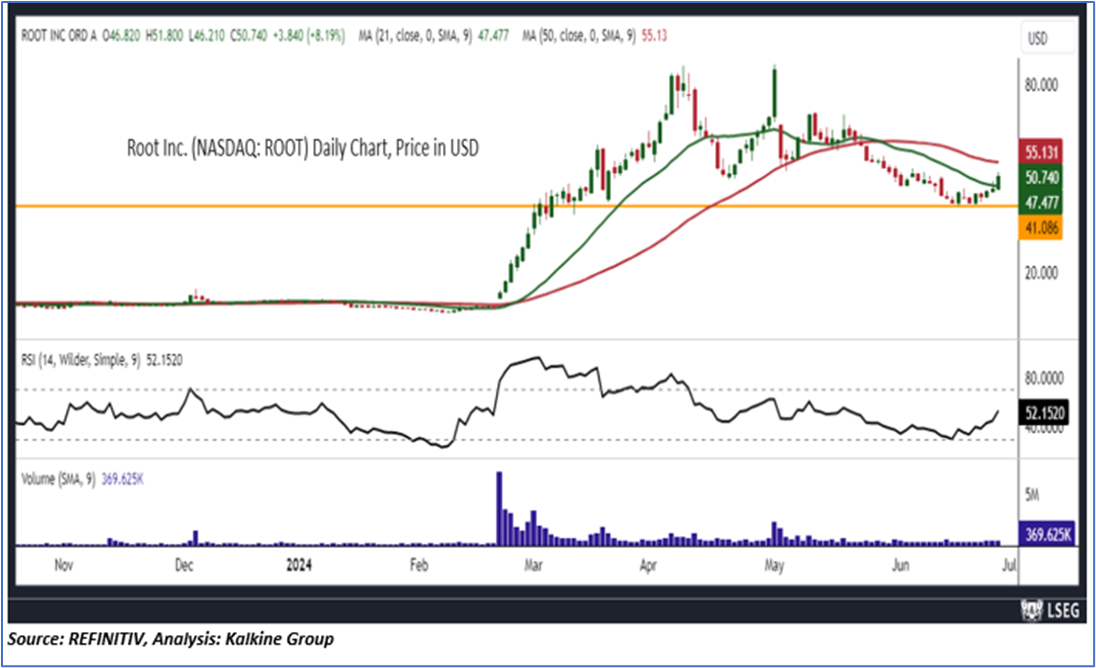Screen dimensions: 1096x668
Task: Click the C50.740 close price value
Action: coord(248,35)
